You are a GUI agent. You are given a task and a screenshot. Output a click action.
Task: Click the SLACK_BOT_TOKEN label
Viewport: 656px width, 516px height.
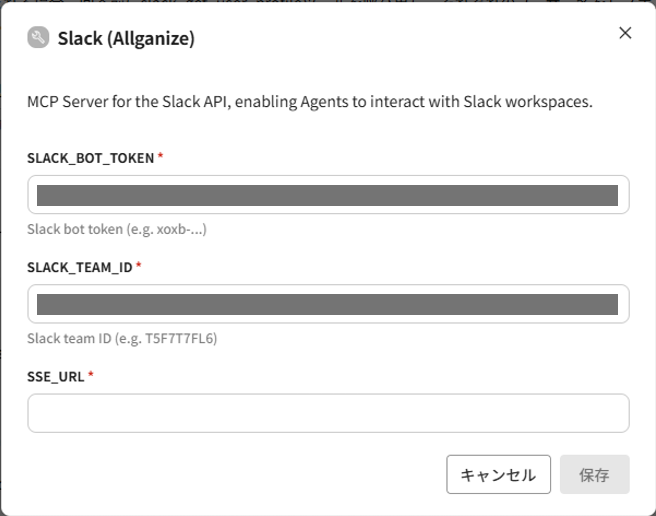(x=91, y=158)
